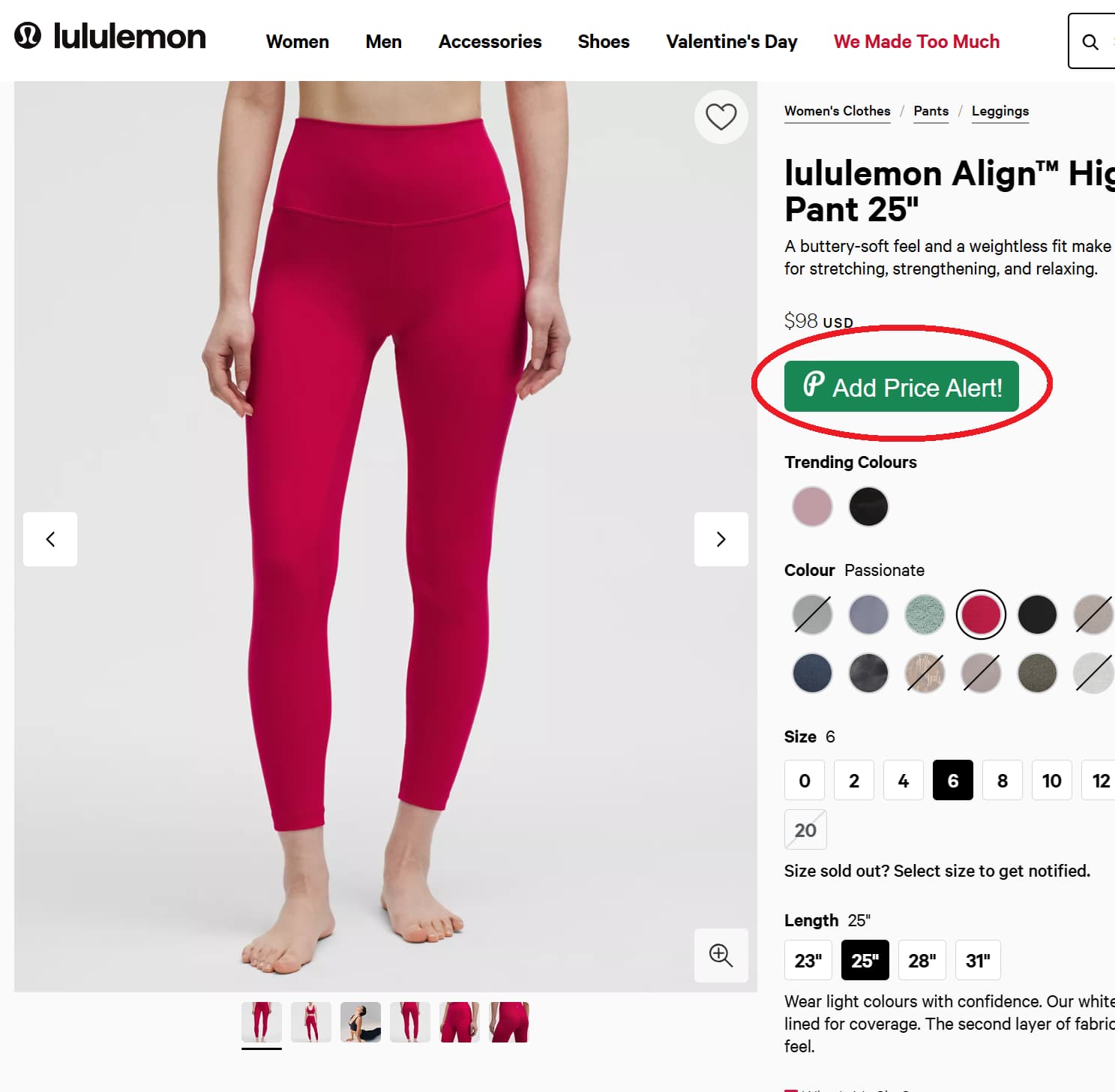This screenshot has height=1092, width=1115.
Task: Select the 28" length option
Action: (x=922, y=960)
